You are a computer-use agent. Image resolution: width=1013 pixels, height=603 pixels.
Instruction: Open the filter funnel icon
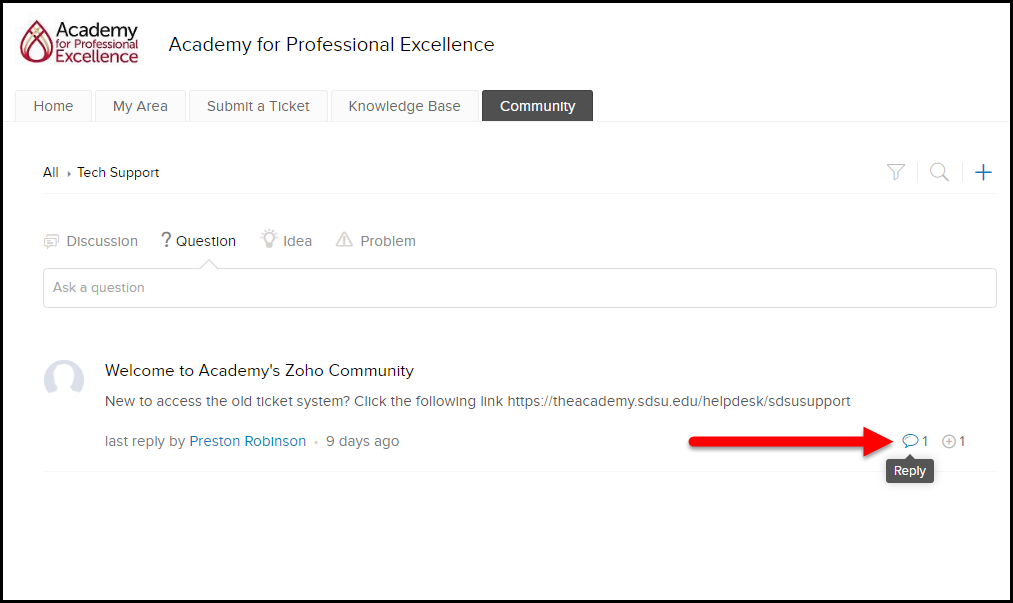pyautogui.click(x=895, y=172)
